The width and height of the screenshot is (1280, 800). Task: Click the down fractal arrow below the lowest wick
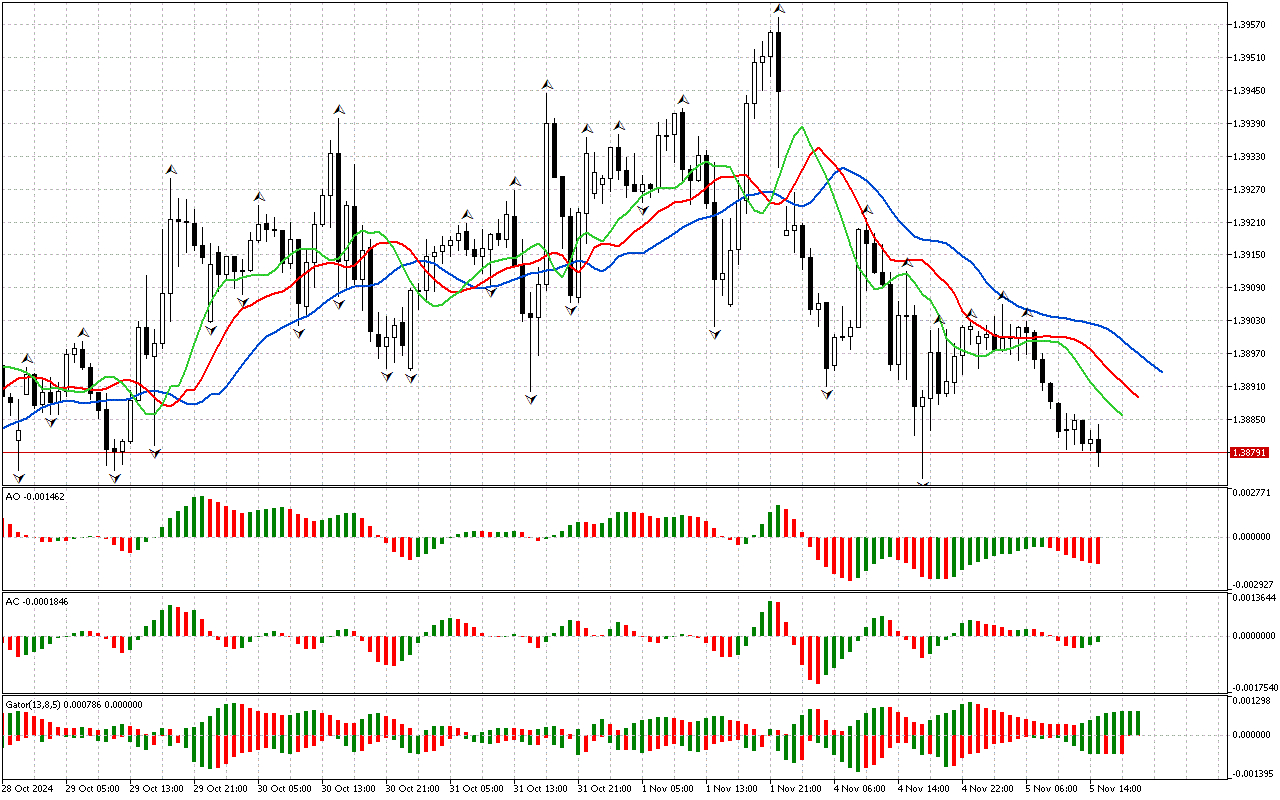(923, 484)
